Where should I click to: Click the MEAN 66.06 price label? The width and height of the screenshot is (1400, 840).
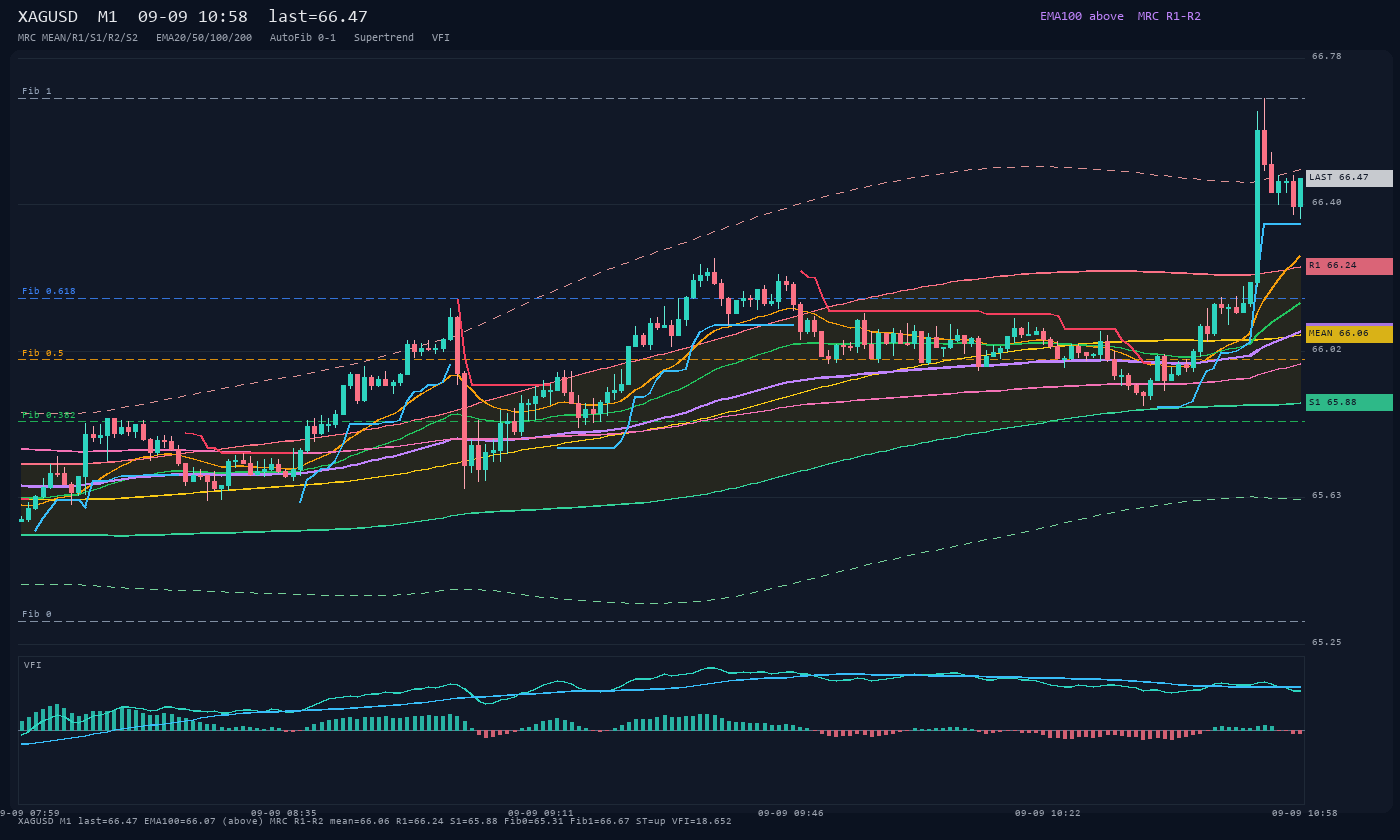[x=1348, y=334]
